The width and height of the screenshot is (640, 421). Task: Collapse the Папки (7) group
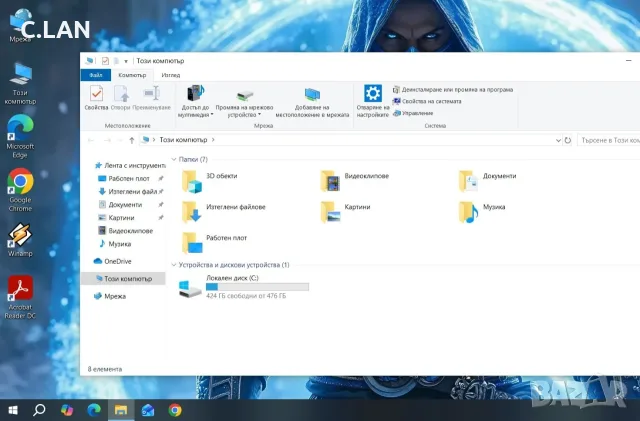pyautogui.click(x=174, y=159)
